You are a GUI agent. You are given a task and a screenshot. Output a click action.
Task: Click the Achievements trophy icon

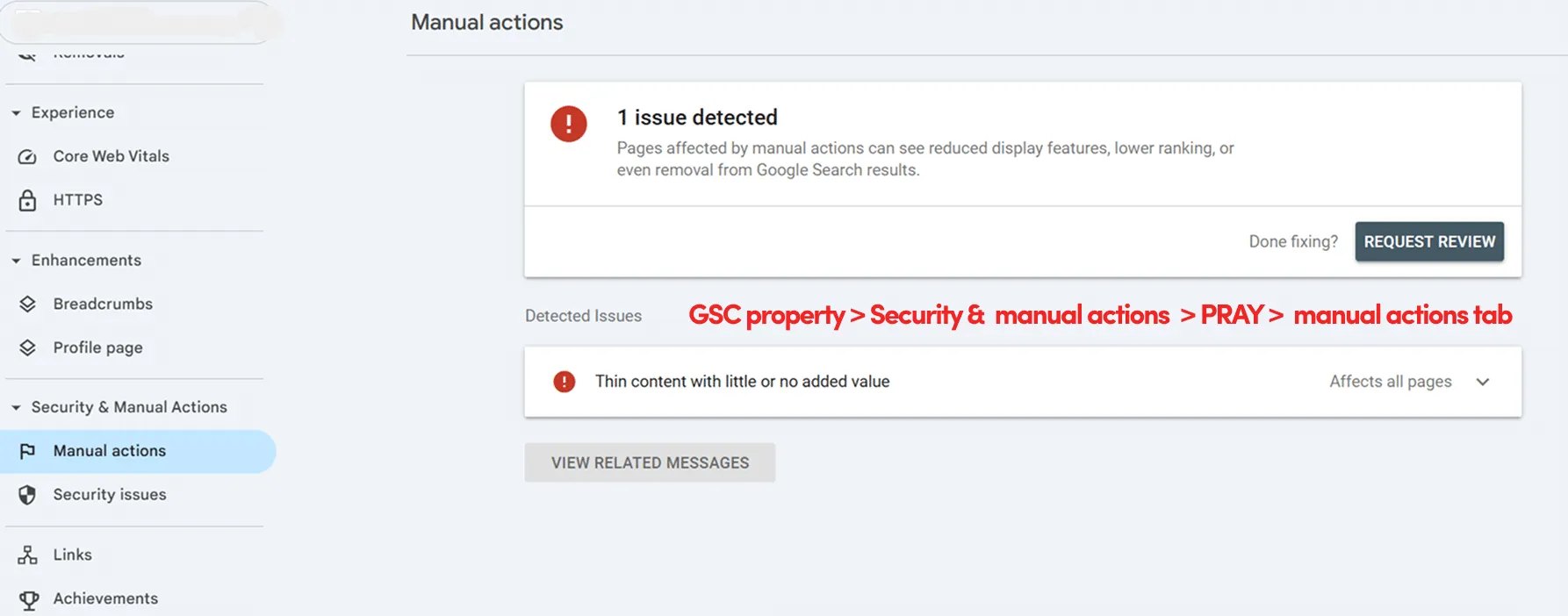coord(28,598)
